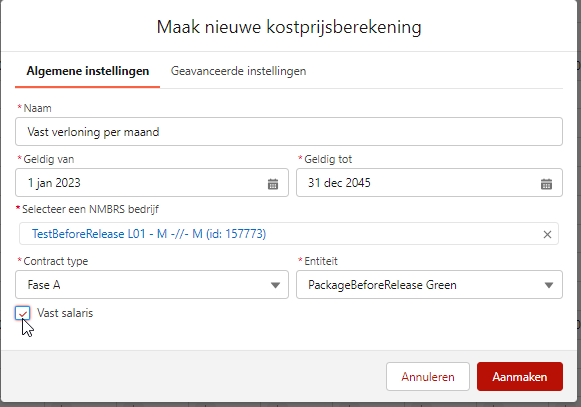The height and width of the screenshot is (407, 581).
Task: Uncheck the Vast salaris checkbox
Action: click(23, 313)
